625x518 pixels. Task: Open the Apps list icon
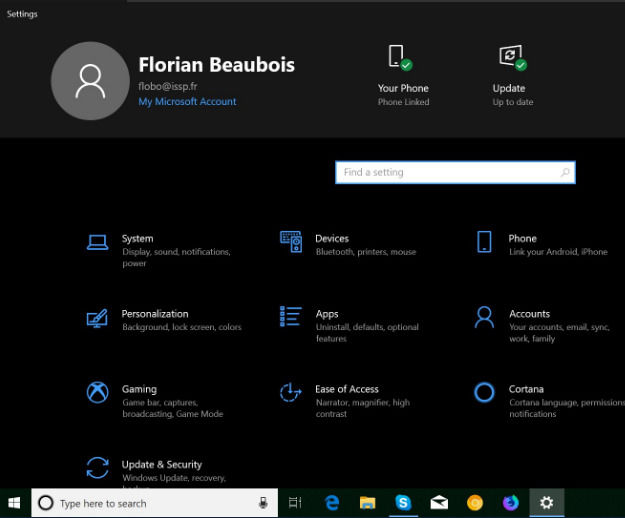pos(291,316)
